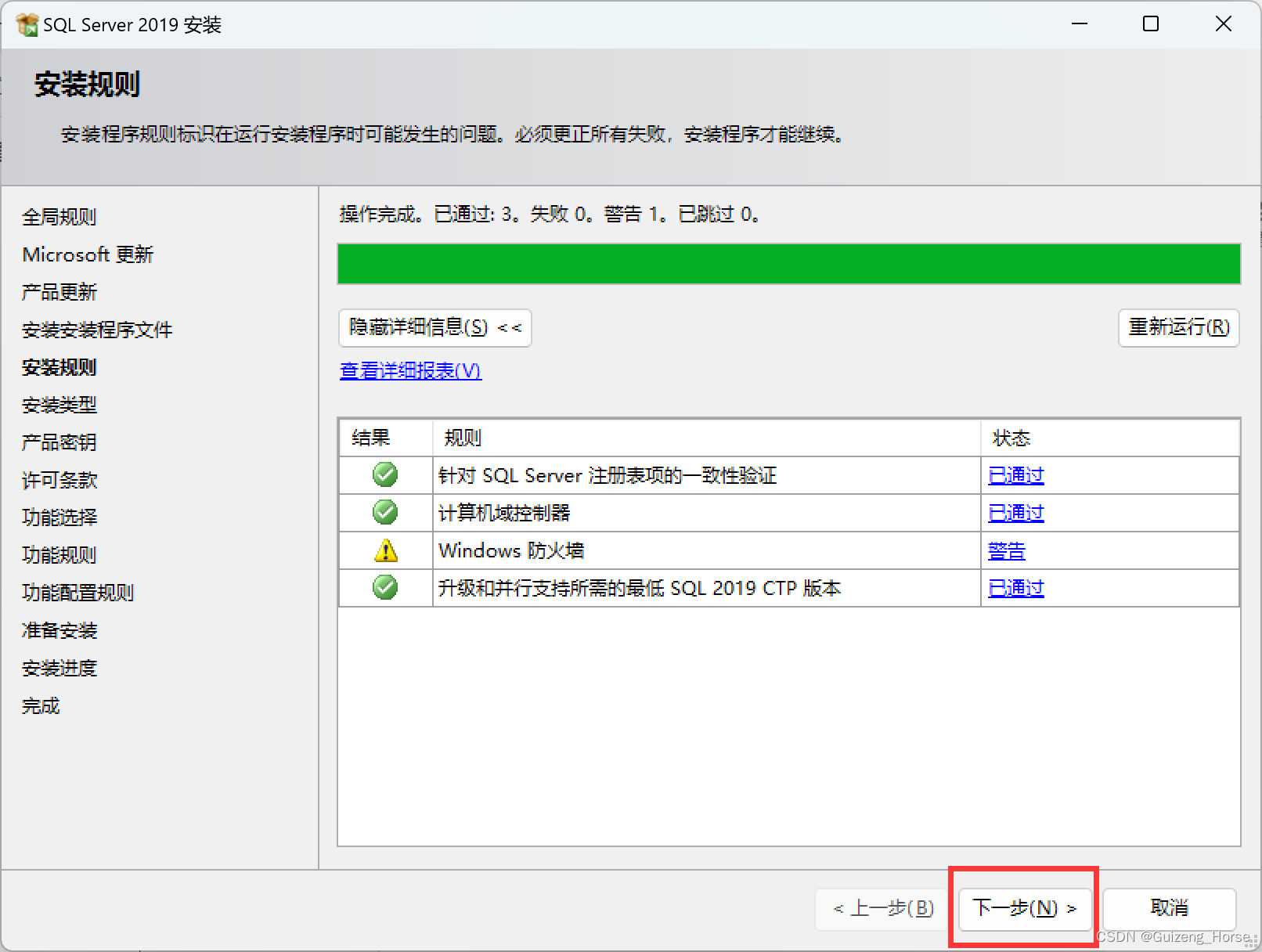
Task: Select the bold 安装规则 step in sidebar
Action: click(59, 367)
